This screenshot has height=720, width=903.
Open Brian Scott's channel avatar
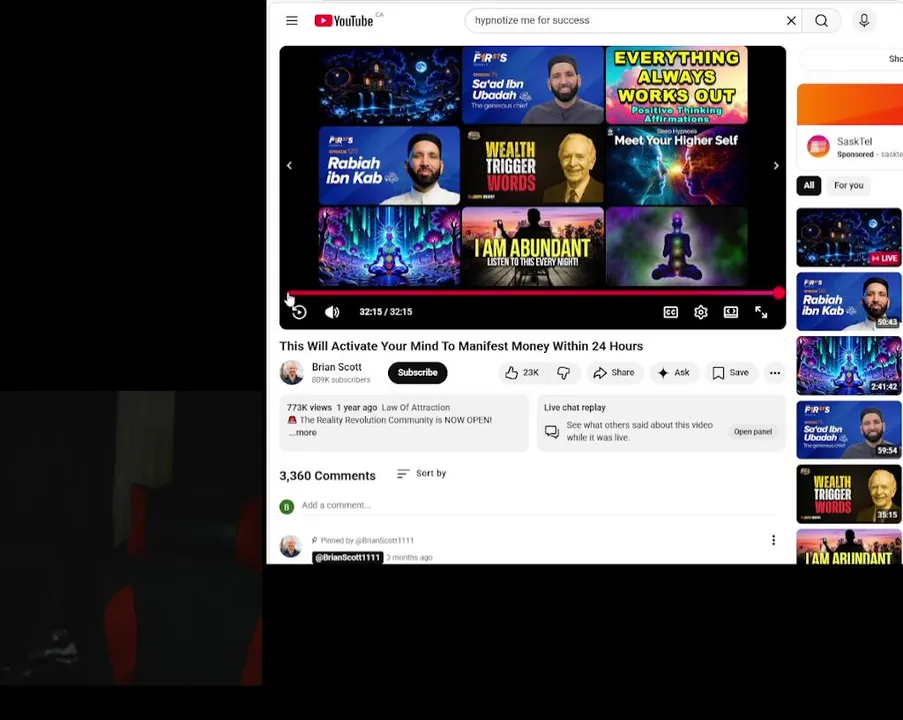pyautogui.click(x=292, y=373)
